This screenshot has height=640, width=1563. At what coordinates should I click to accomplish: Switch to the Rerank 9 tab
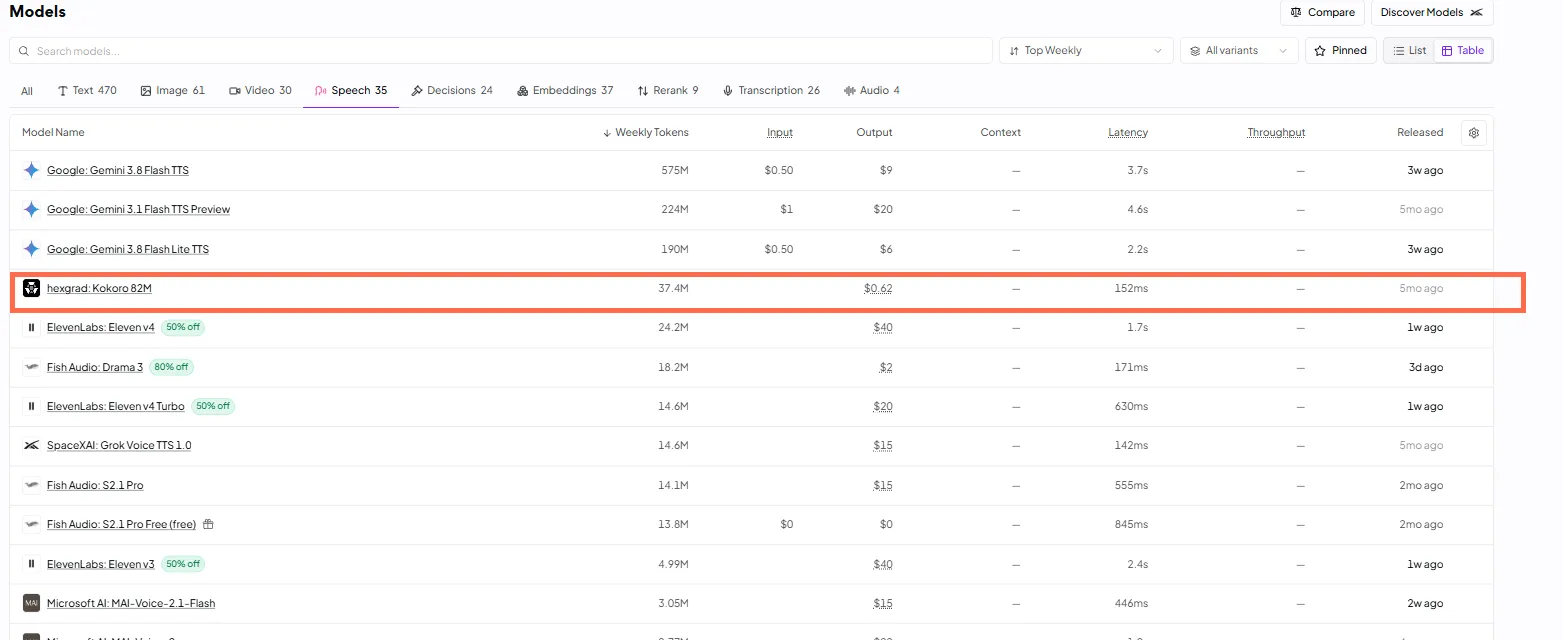(668, 90)
